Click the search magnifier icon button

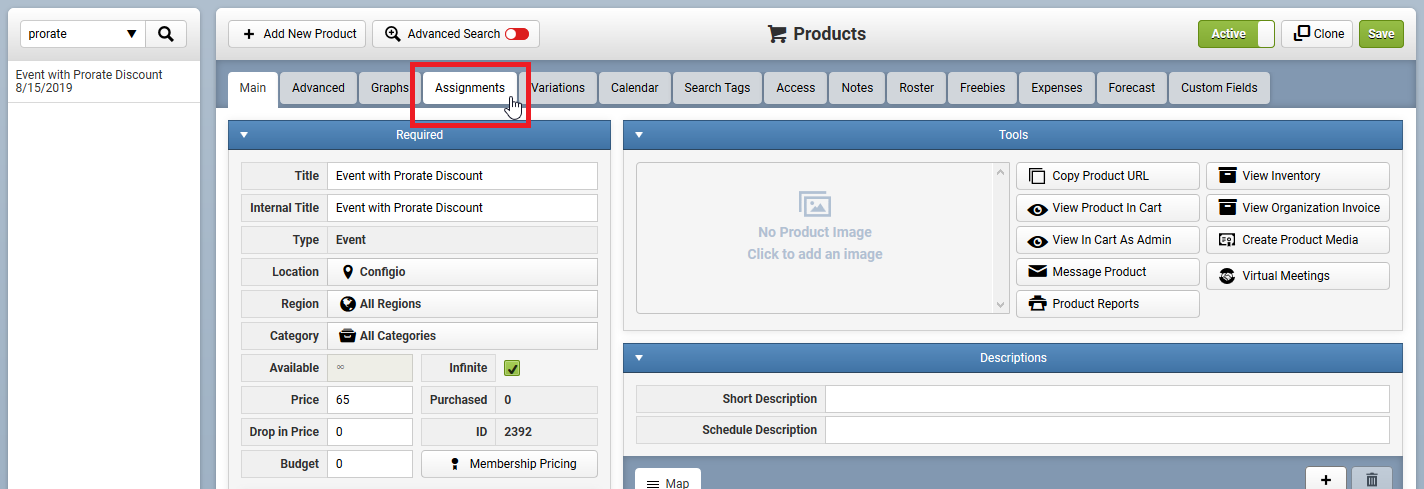[x=166, y=34]
